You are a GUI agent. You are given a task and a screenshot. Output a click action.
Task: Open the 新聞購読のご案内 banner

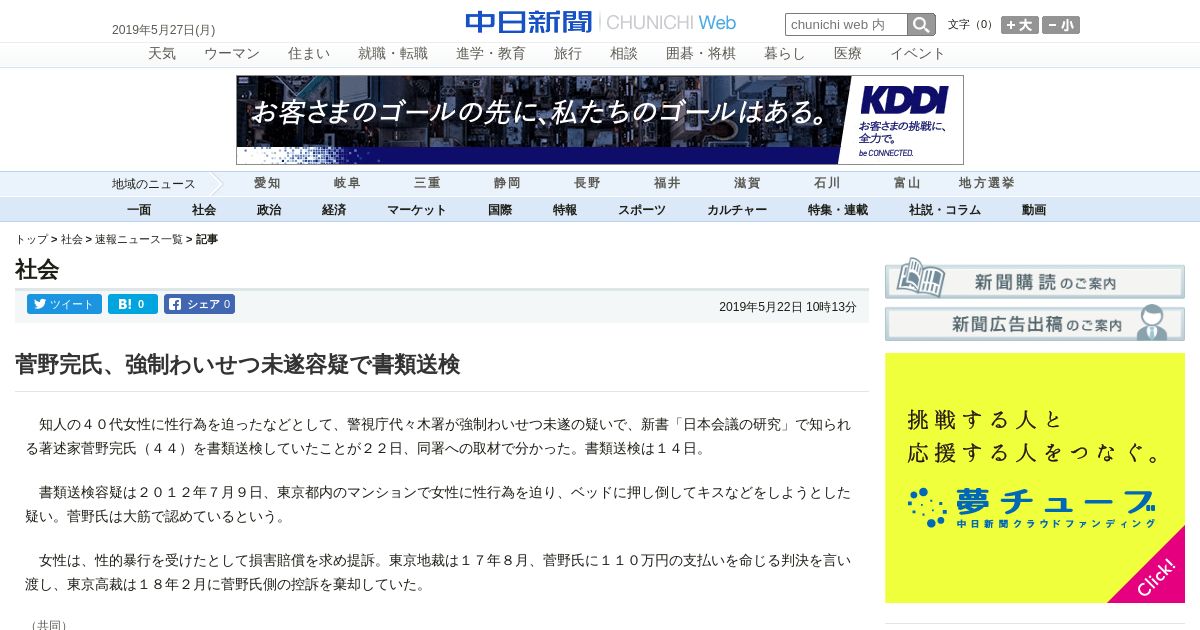pyautogui.click(x=1035, y=280)
